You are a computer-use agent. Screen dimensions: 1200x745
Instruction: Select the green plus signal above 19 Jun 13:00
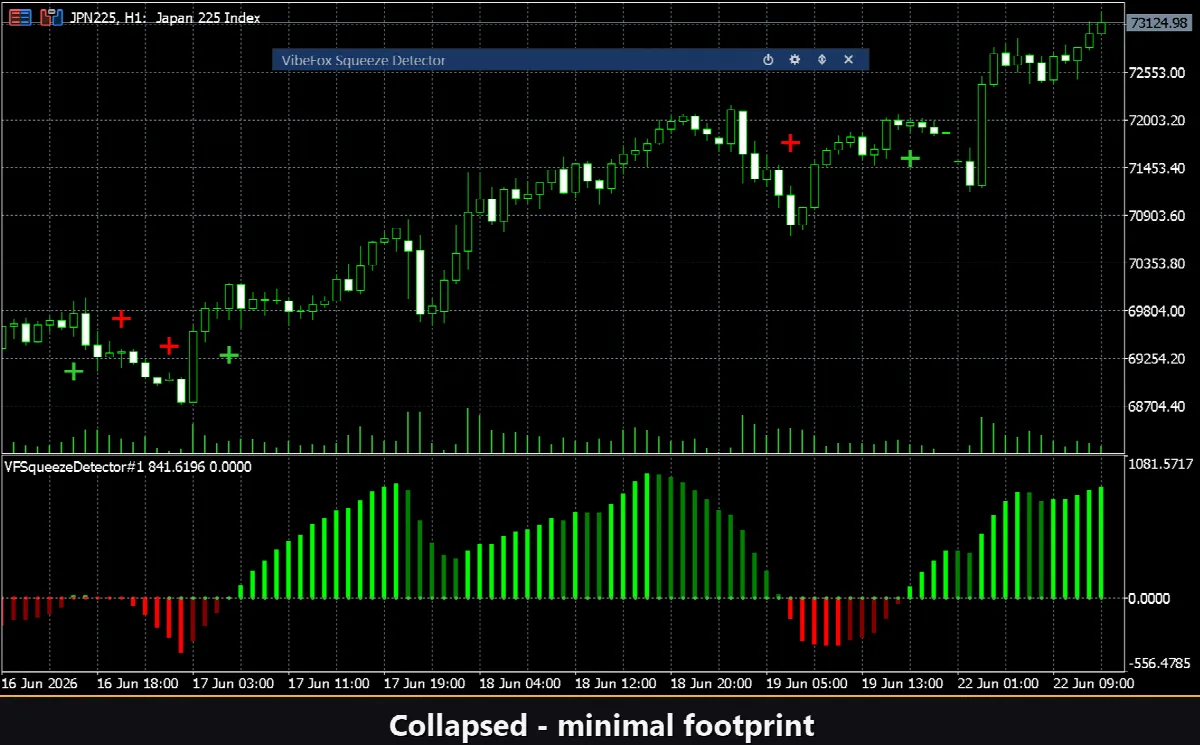(x=910, y=158)
